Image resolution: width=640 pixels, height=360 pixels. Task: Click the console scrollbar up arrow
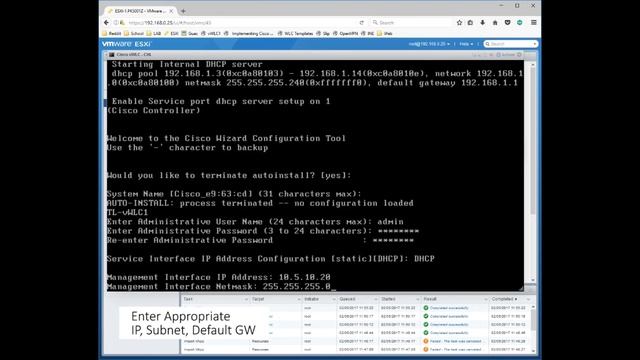(533, 65)
